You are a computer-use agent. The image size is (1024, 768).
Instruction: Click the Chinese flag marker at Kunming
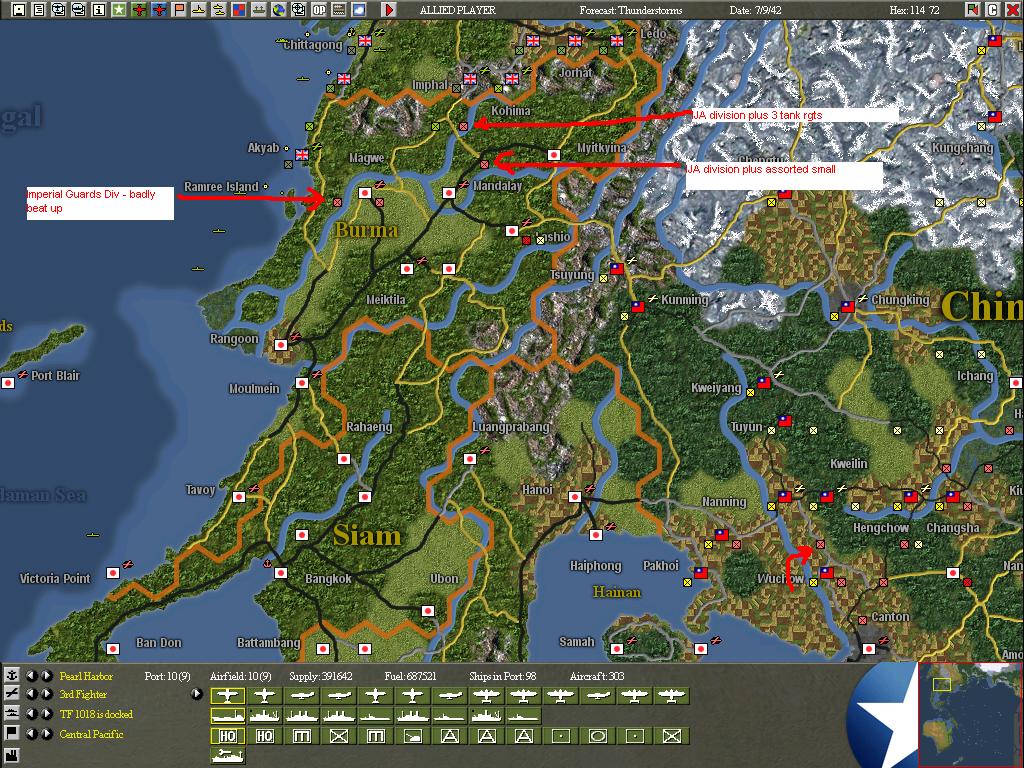(638, 306)
